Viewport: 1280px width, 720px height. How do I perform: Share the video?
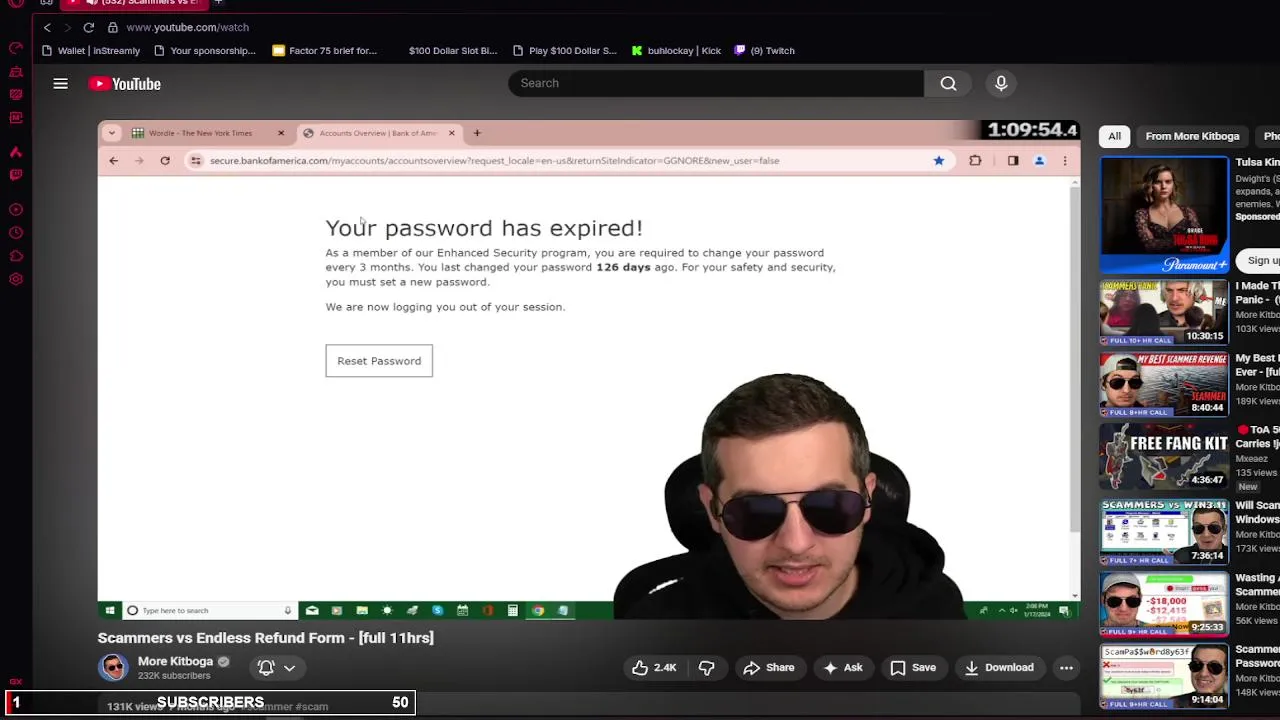click(768, 668)
